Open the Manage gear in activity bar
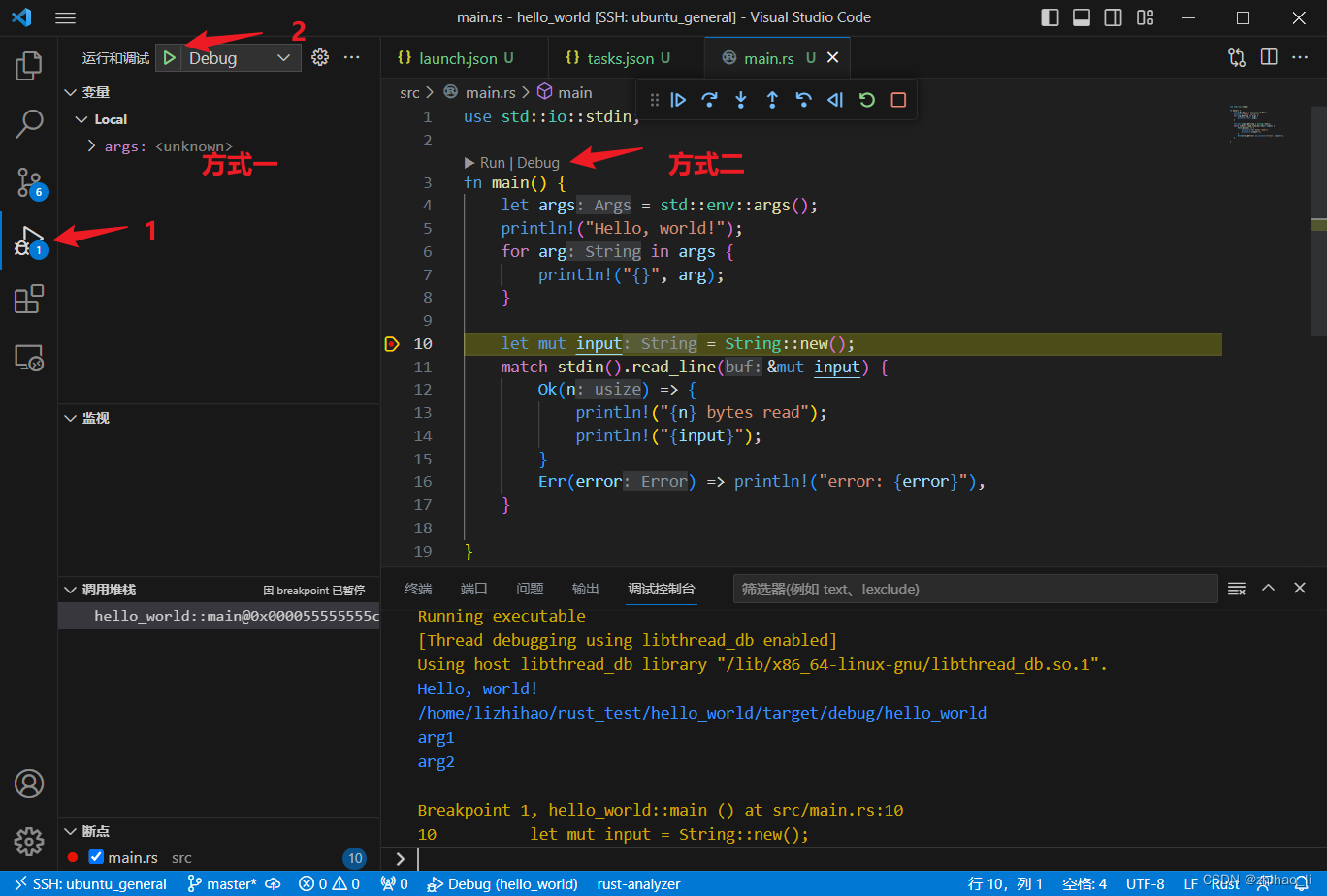This screenshot has width=1327, height=896. click(x=29, y=841)
